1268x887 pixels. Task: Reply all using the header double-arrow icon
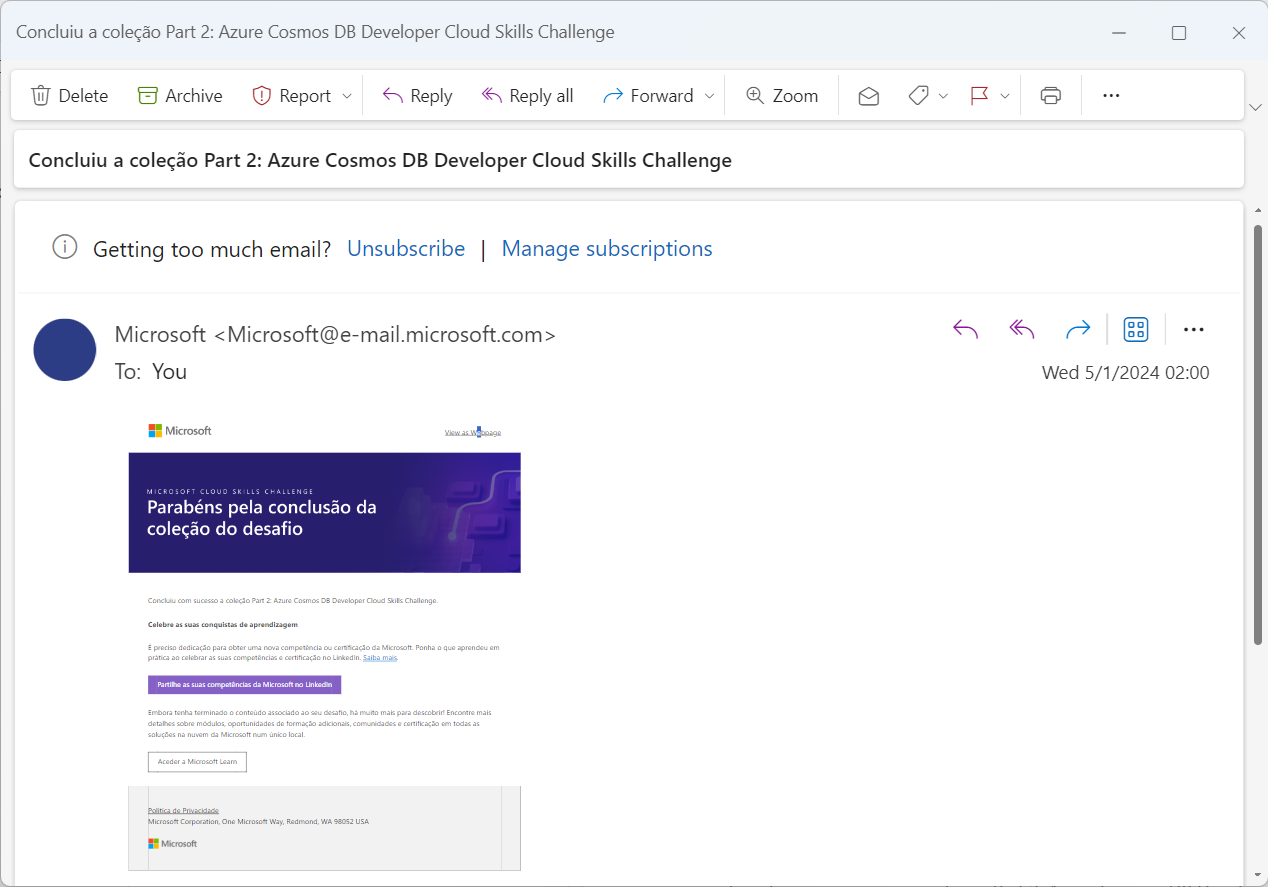pyautogui.click(x=1021, y=329)
